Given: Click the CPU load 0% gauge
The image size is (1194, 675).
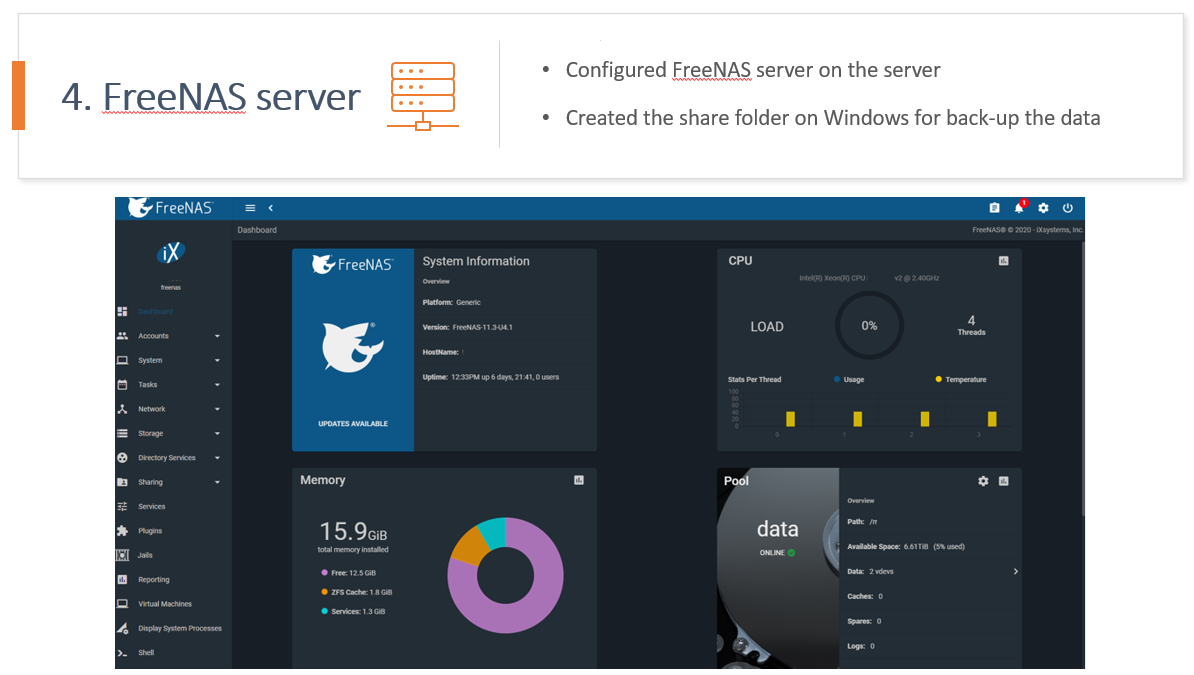Looking at the screenshot, I should coord(869,325).
